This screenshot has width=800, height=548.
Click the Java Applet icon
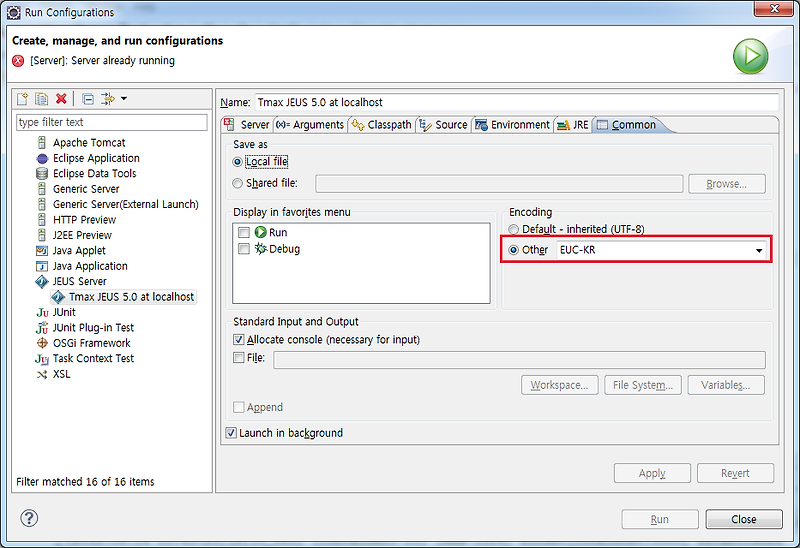coord(42,251)
